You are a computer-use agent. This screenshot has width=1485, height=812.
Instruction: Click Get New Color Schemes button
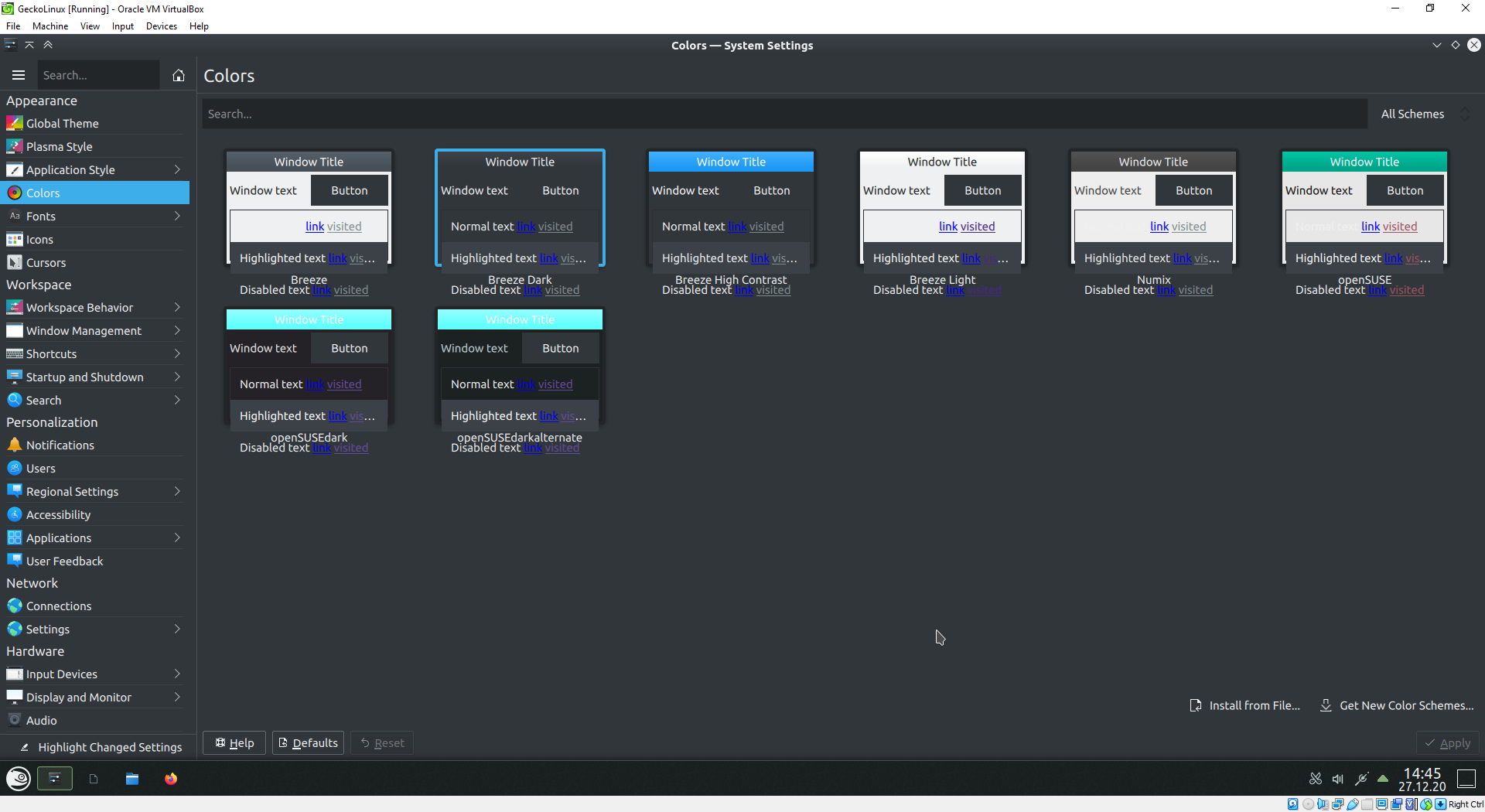click(1397, 705)
